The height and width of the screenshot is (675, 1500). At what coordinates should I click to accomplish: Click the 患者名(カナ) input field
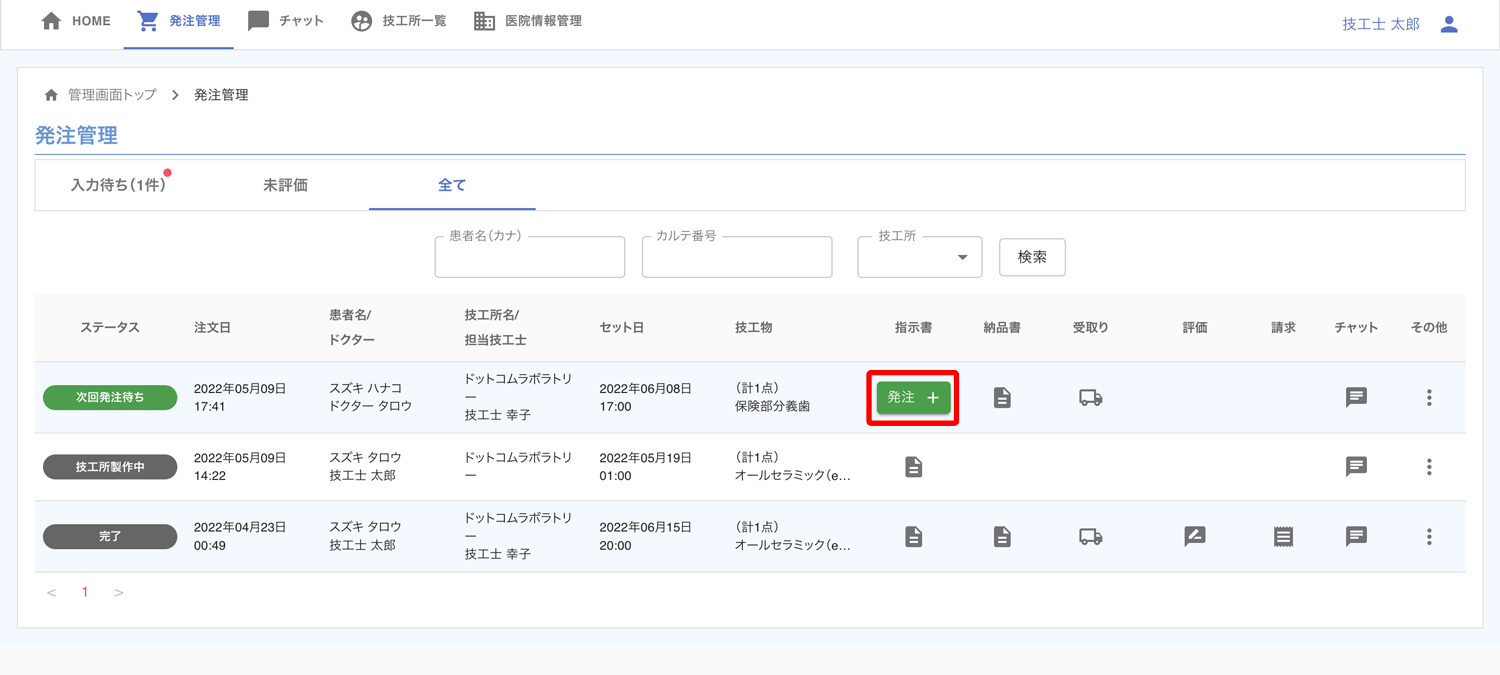pos(529,258)
